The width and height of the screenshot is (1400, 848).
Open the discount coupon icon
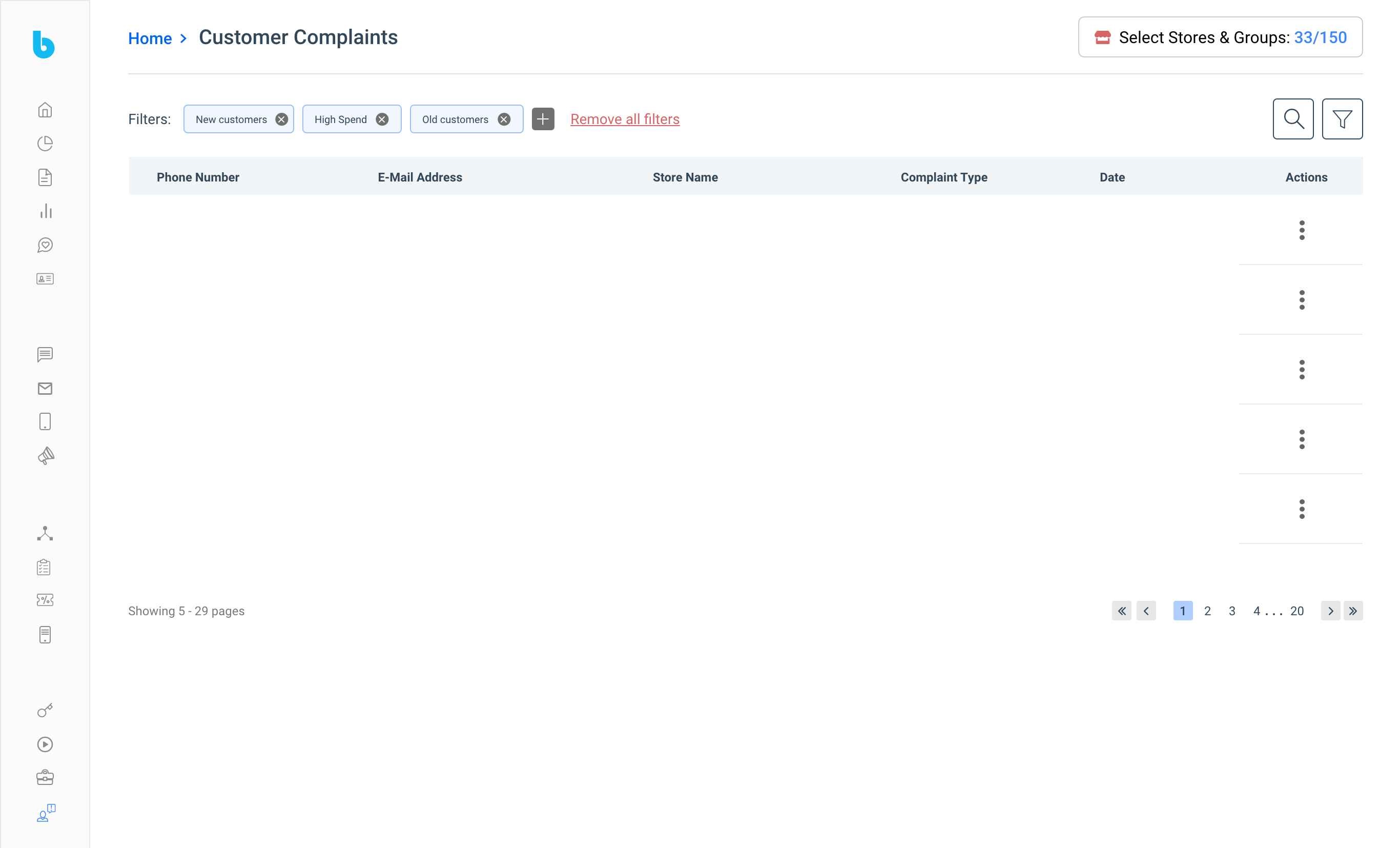tap(45, 600)
